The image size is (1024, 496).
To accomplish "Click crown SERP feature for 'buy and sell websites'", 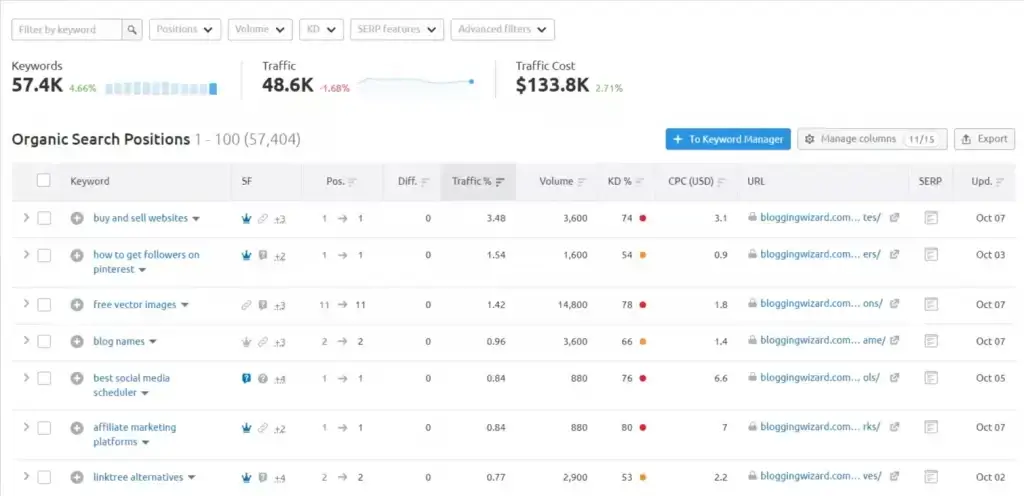I will coord(246,219).
